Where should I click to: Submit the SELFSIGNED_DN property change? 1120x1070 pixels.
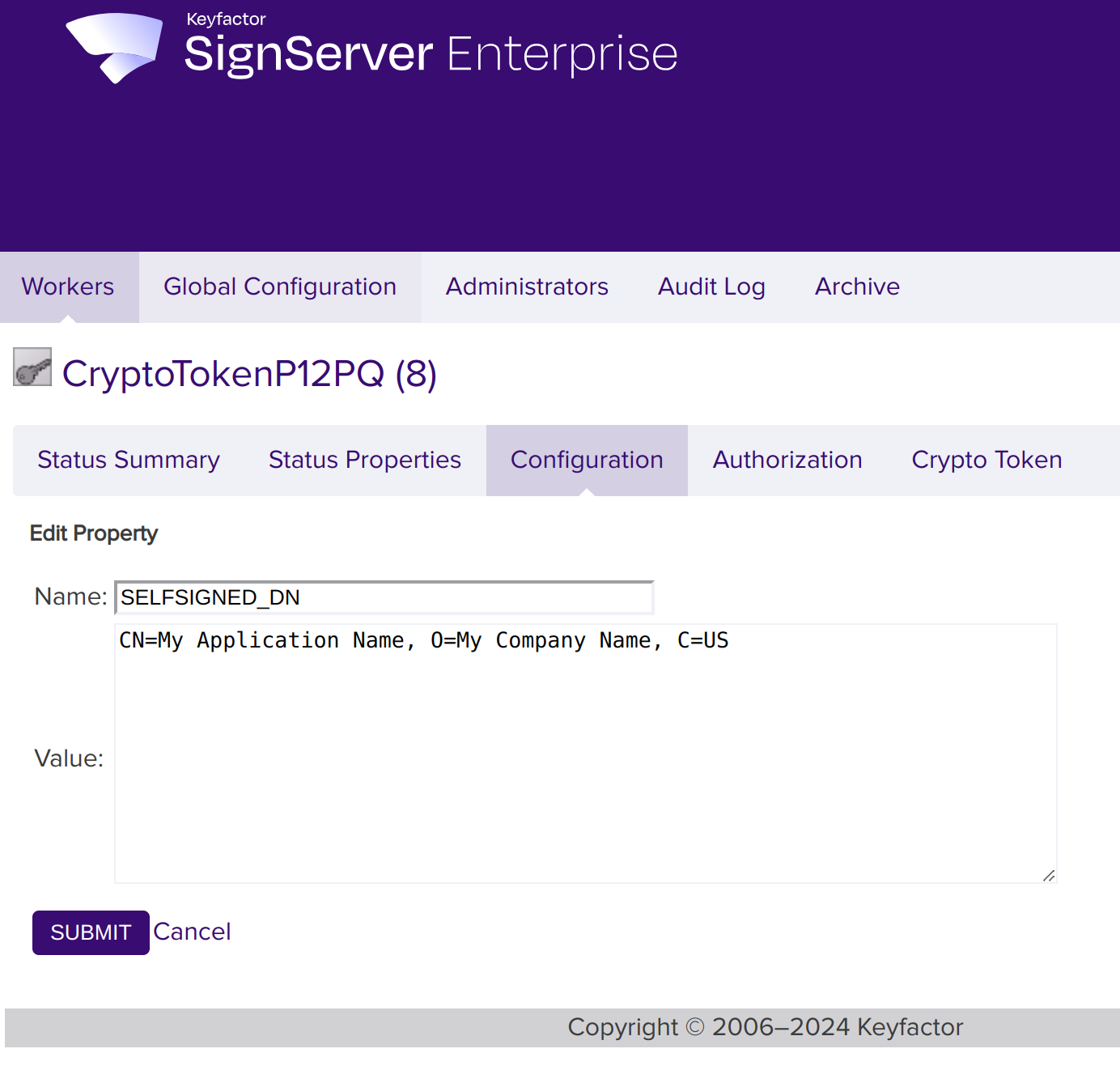tap(90, 932)
